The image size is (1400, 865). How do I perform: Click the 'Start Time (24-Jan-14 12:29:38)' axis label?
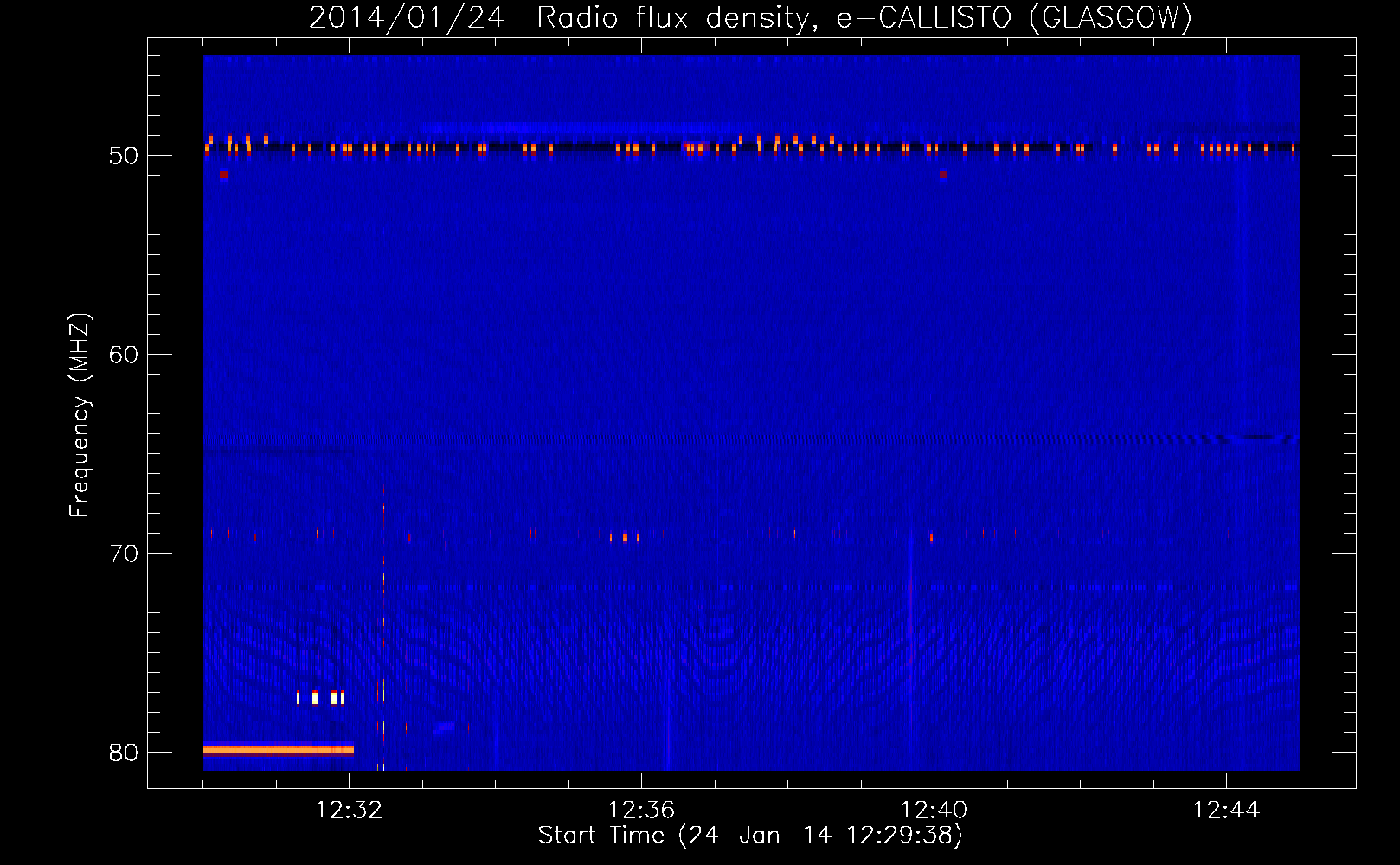tap(750, 836)
